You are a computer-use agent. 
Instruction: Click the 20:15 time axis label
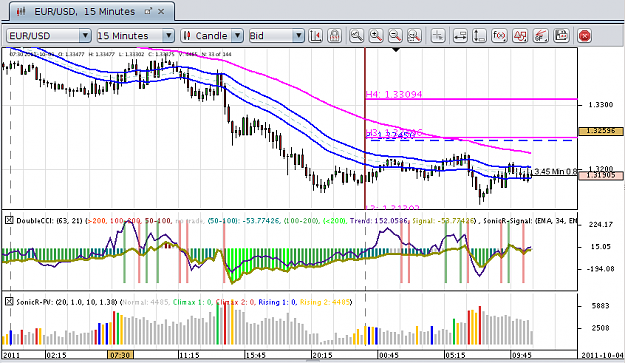click(322, 355)
